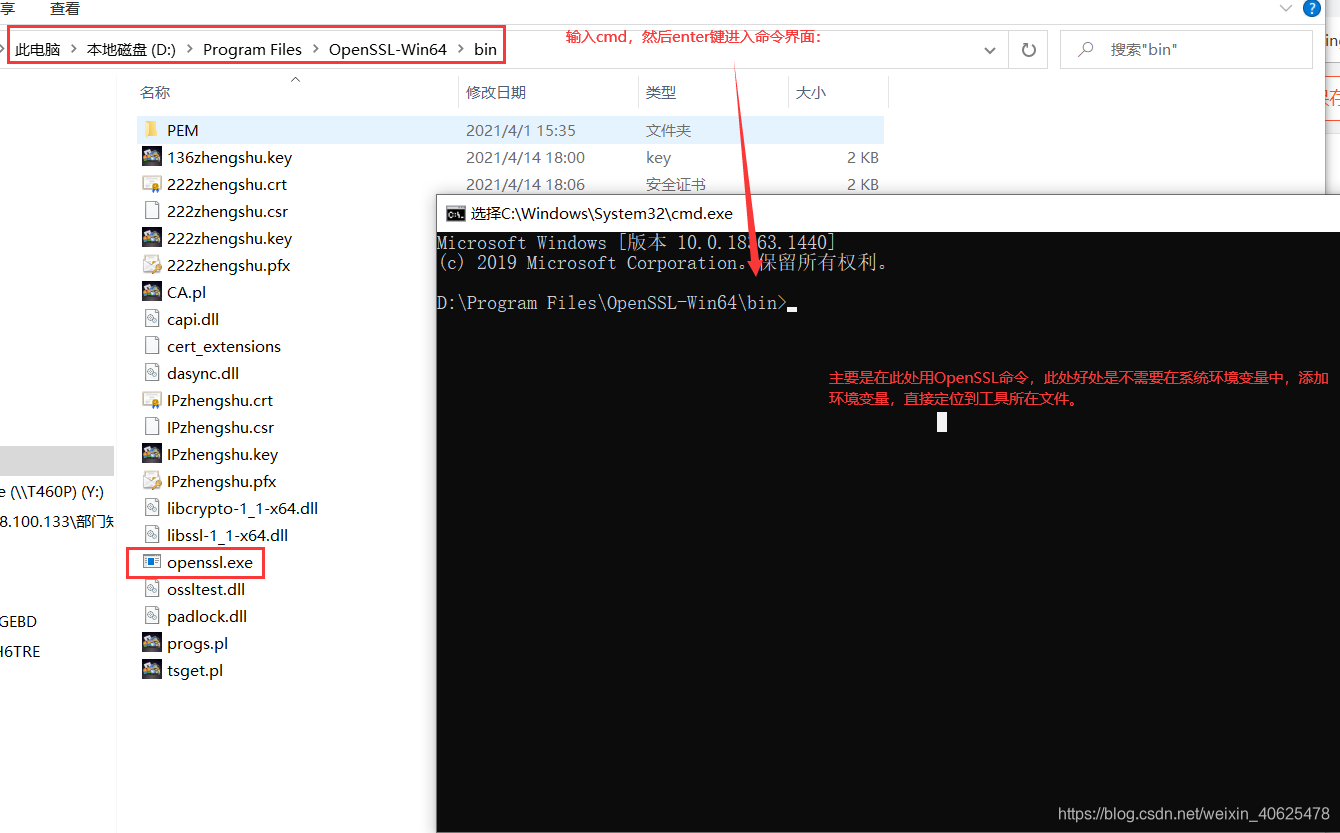1340x833 pixels.
Task: Navigate to 此电脑 in the address bar
Action: [x=40, y=49]
